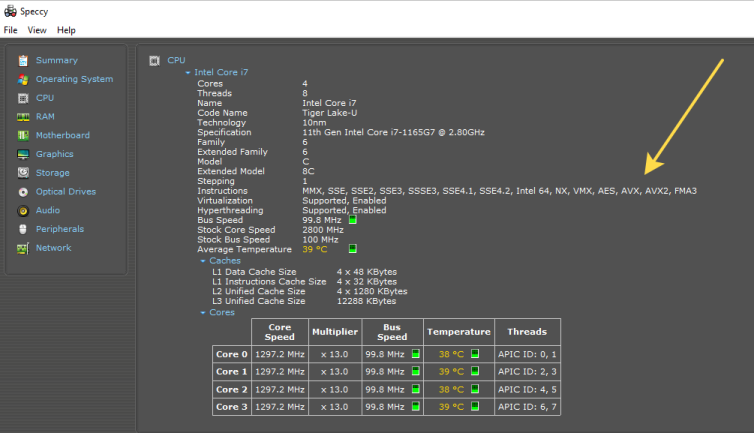
Task: Click Core 1 temperature graph icon
Action: tap(475, 371)
